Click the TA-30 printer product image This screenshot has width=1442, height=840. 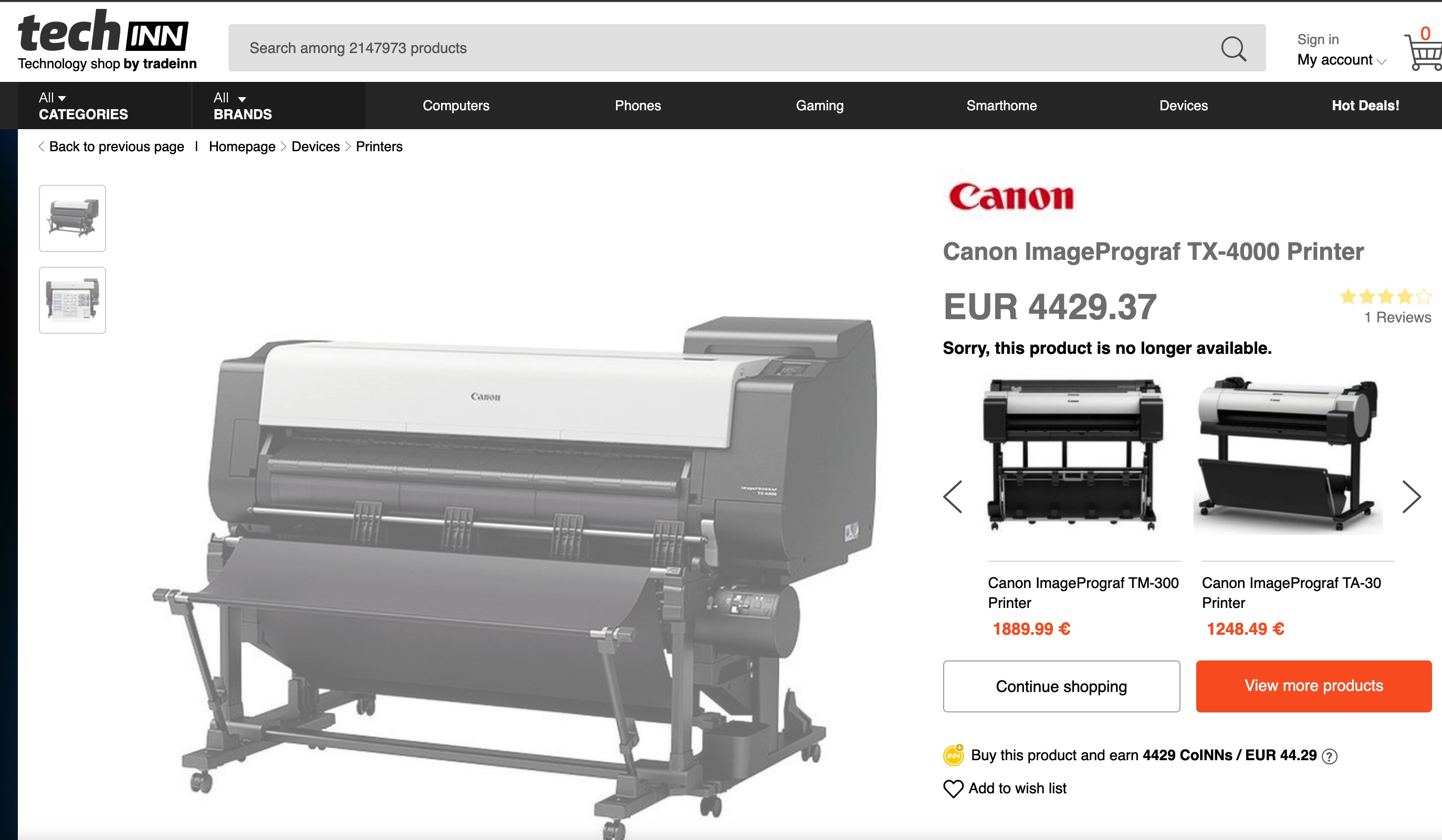click(x=1288, y=455)
